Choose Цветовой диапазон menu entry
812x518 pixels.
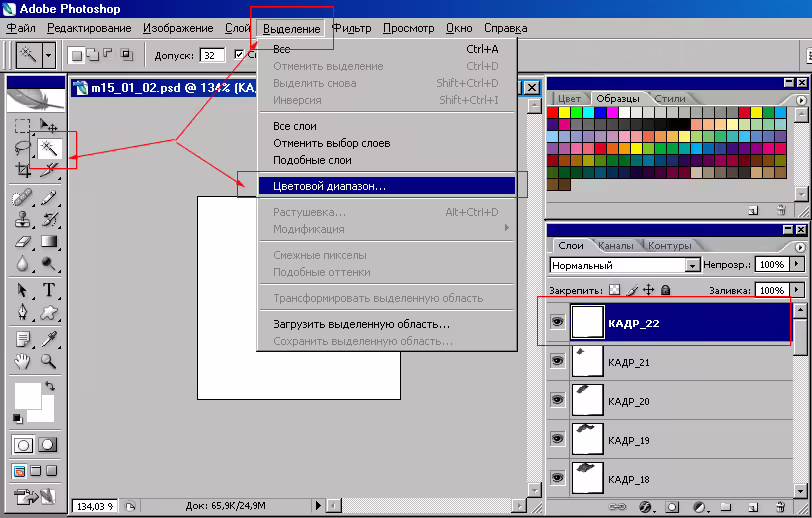pyautogui.click(x=386, y=186)
